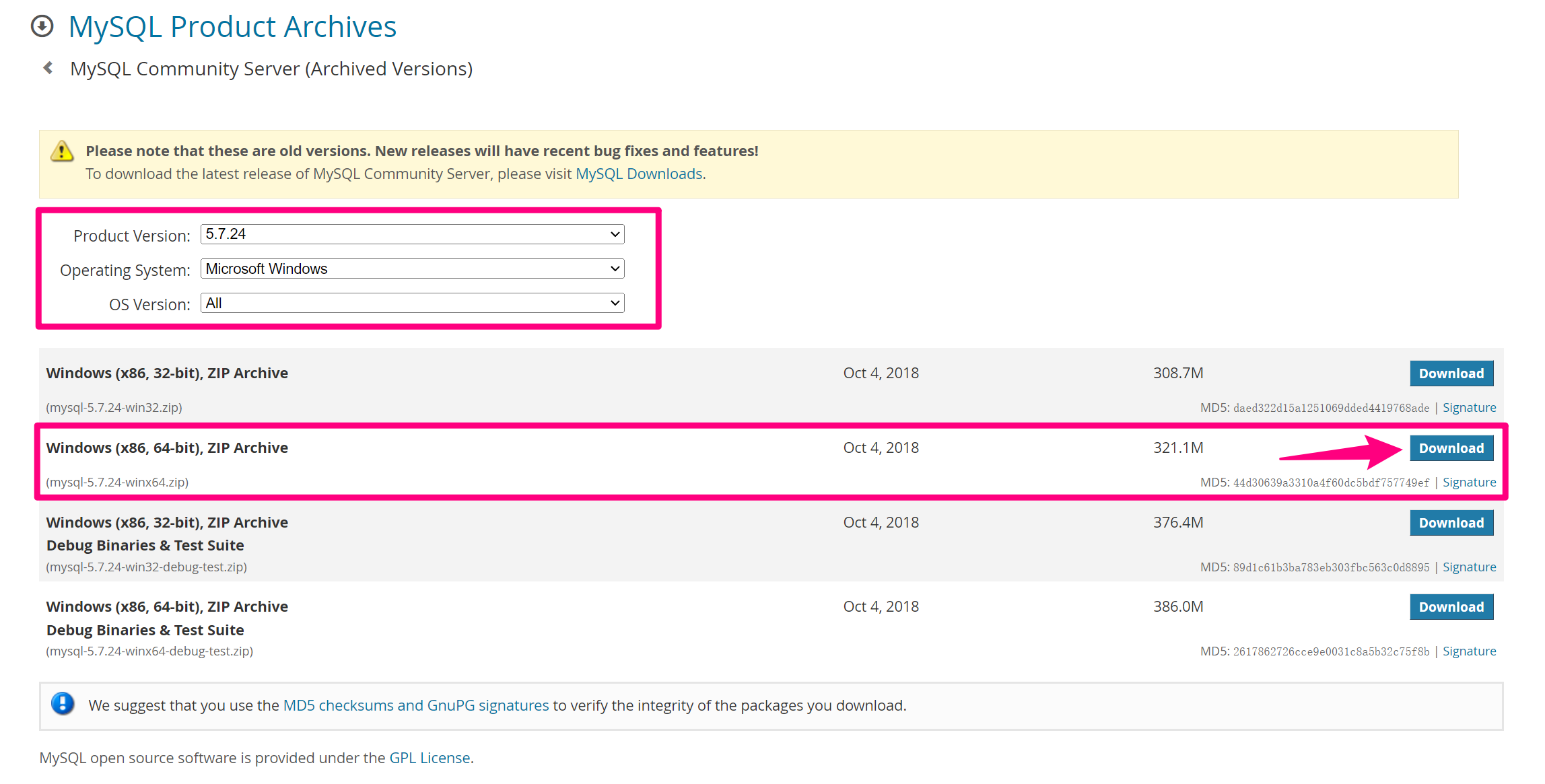Open Signature link for win32-debug-test.zip
This screenshot has width=1545, height=784.
[1469, 567]
